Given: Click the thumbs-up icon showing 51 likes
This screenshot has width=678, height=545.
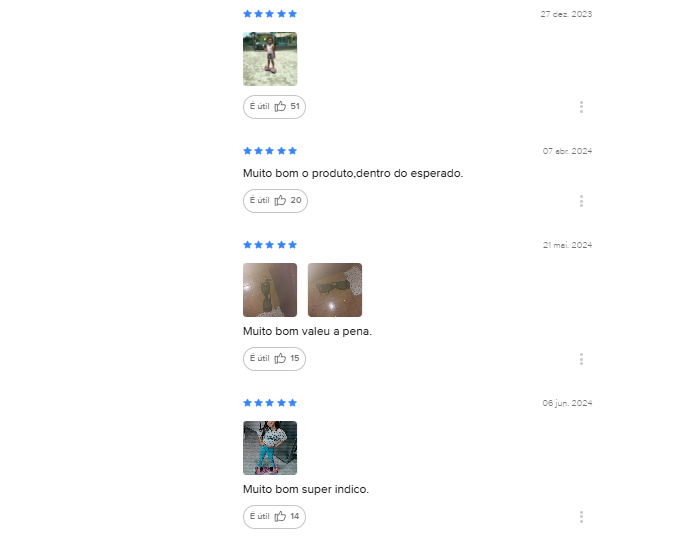Looking at the screenshot, I should click(280, 106).
